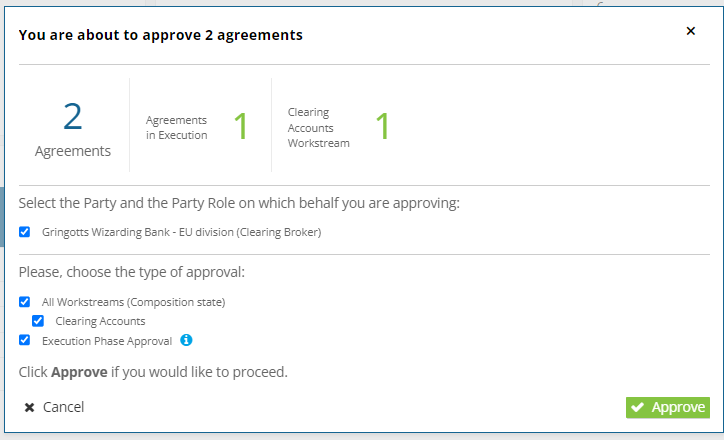
Task: Uncheck the Clearing Accounts sub-option checkbox
Action: click(38, 321)
